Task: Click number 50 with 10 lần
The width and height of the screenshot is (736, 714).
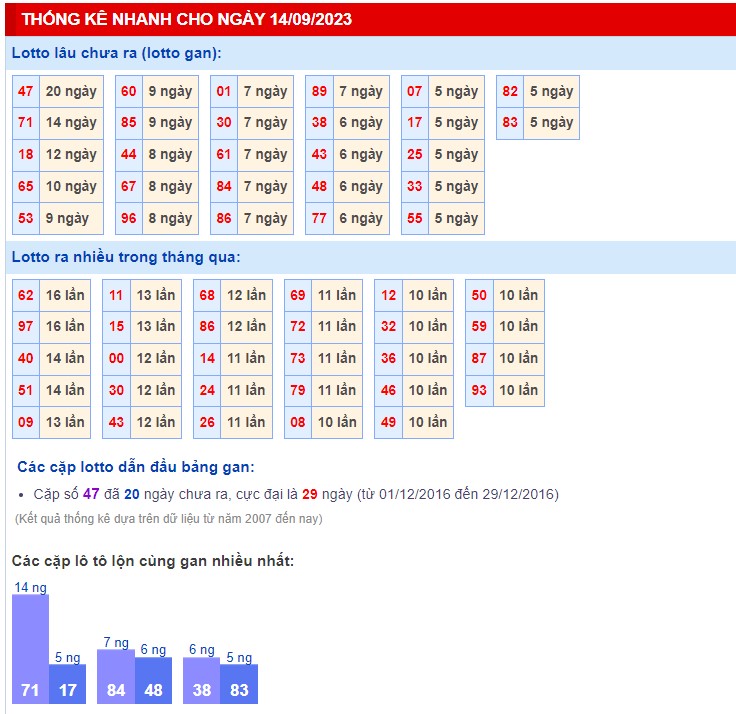Action: (479, 295)
